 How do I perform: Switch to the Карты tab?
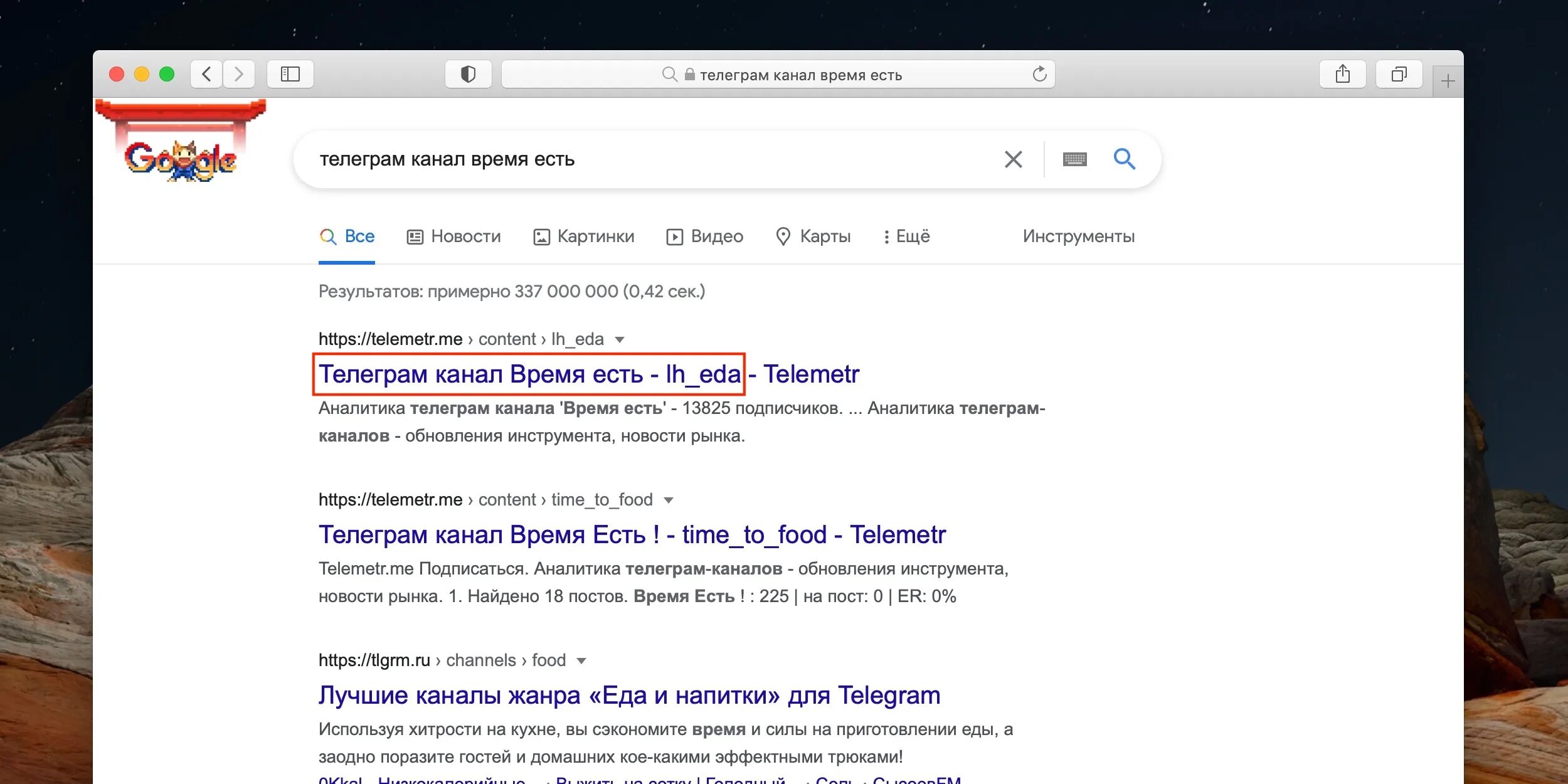pyautogui.click(x=813, y=236)
